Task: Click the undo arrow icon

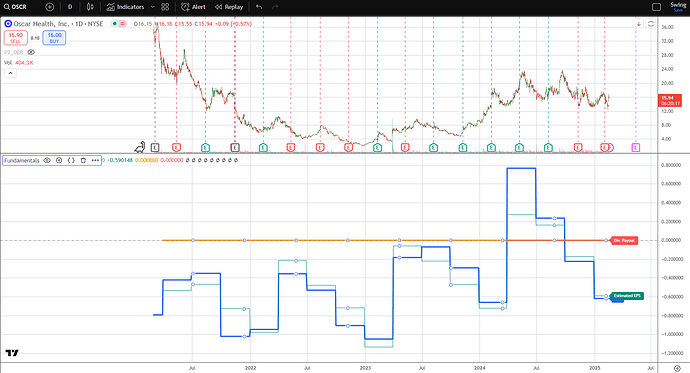Action: tap(259, 7)
